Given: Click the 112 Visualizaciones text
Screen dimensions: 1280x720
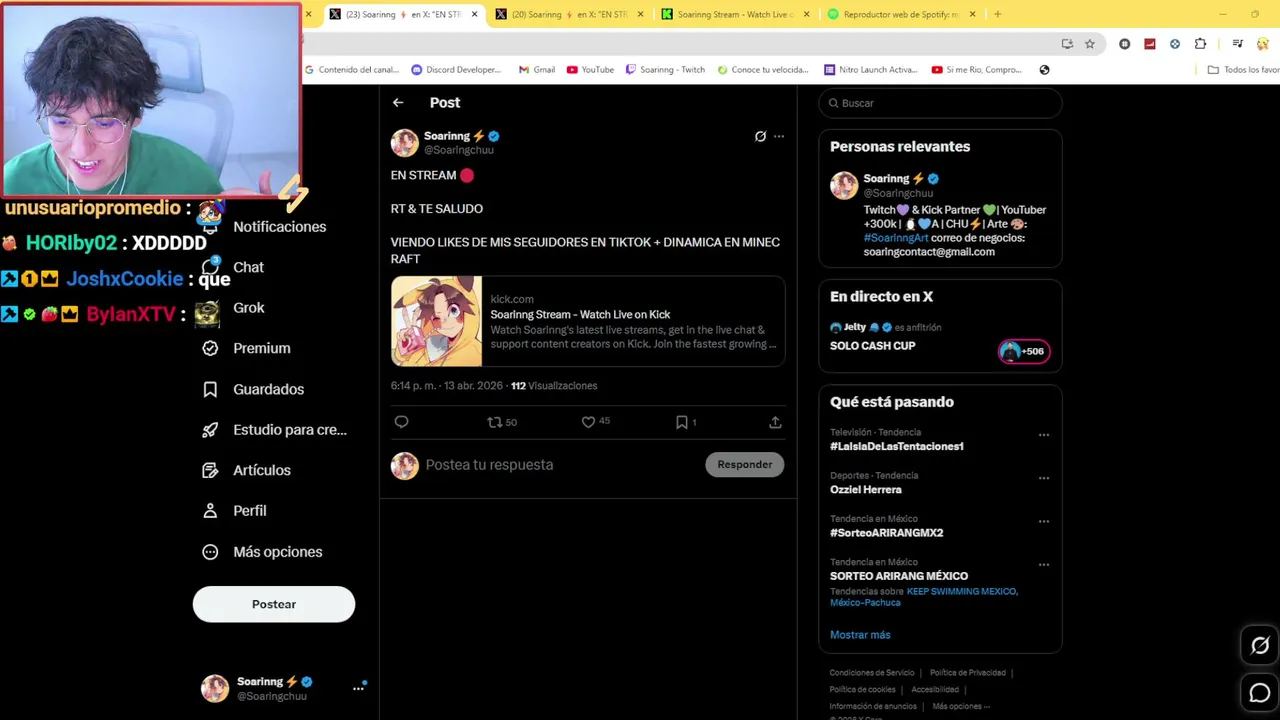Looking at the screenshot, I should point(554,386).
